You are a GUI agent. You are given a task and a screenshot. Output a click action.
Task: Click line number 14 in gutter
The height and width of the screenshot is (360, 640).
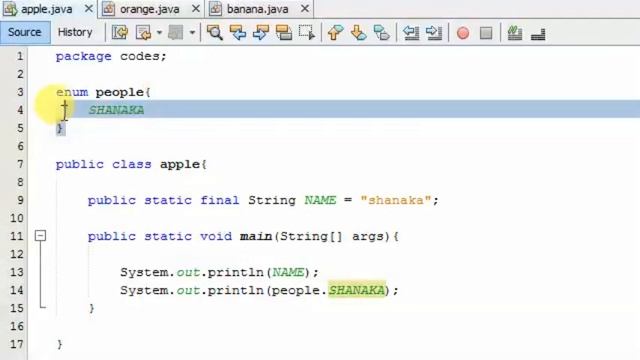[x=16, y=290]
